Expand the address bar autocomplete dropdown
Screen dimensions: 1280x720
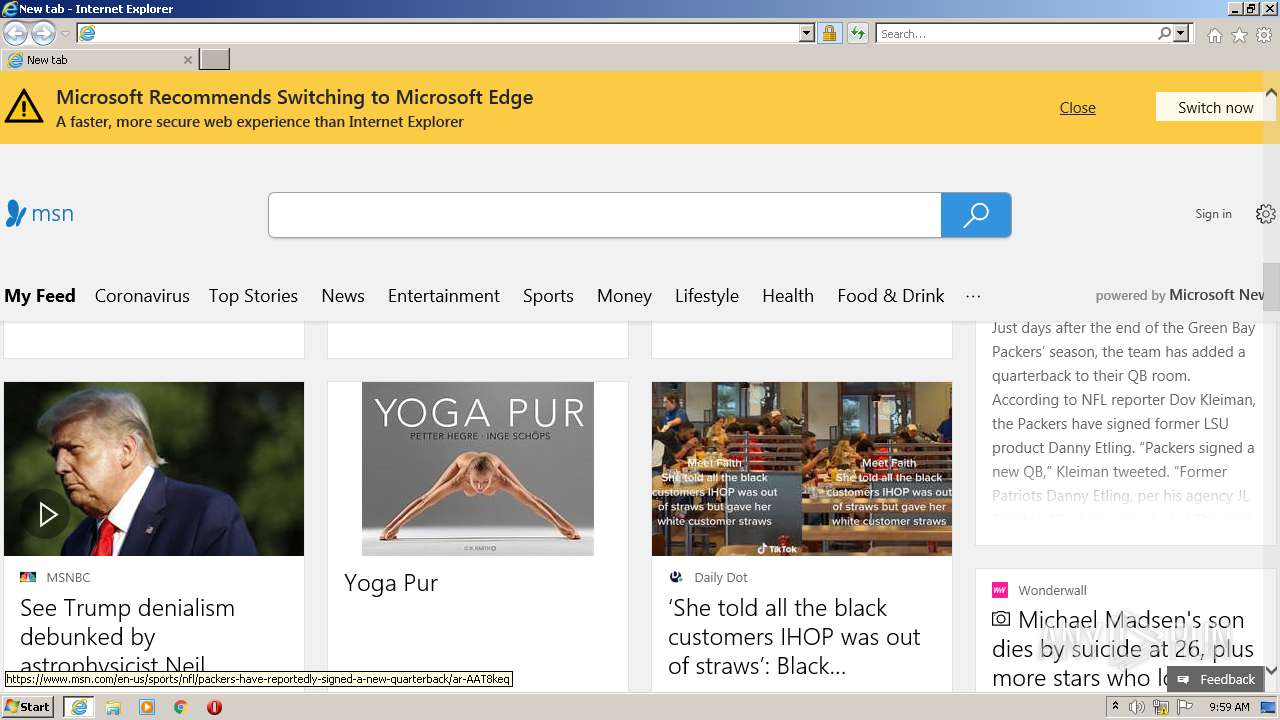tap(807, 34)
